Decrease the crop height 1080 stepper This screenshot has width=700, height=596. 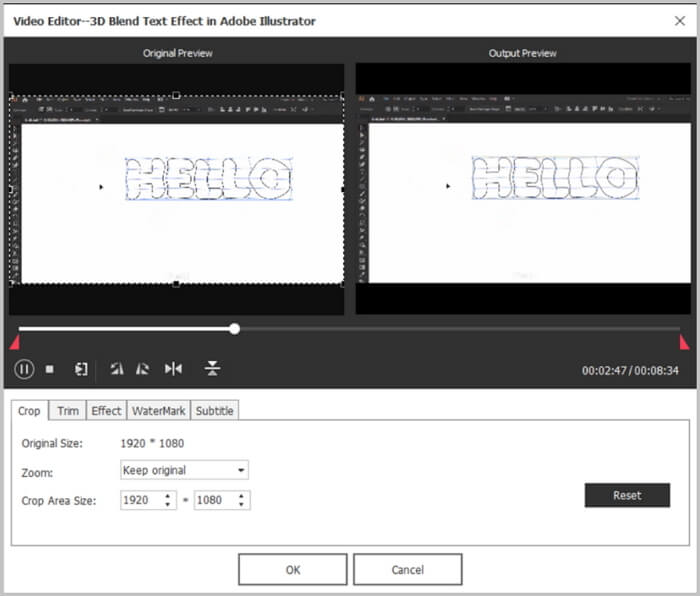(243, 504)
